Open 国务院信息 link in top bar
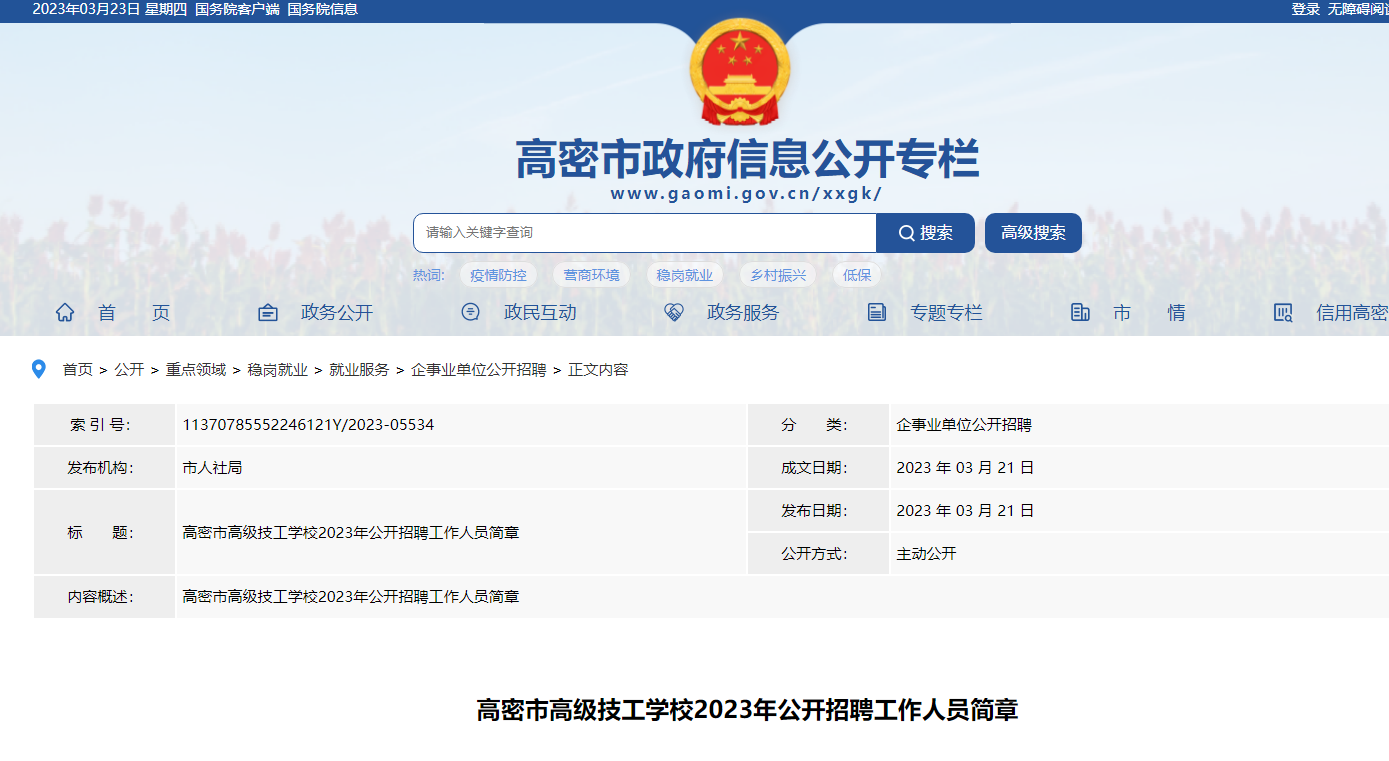Viewport: 1389px width, 761px height. click(322, 9)
